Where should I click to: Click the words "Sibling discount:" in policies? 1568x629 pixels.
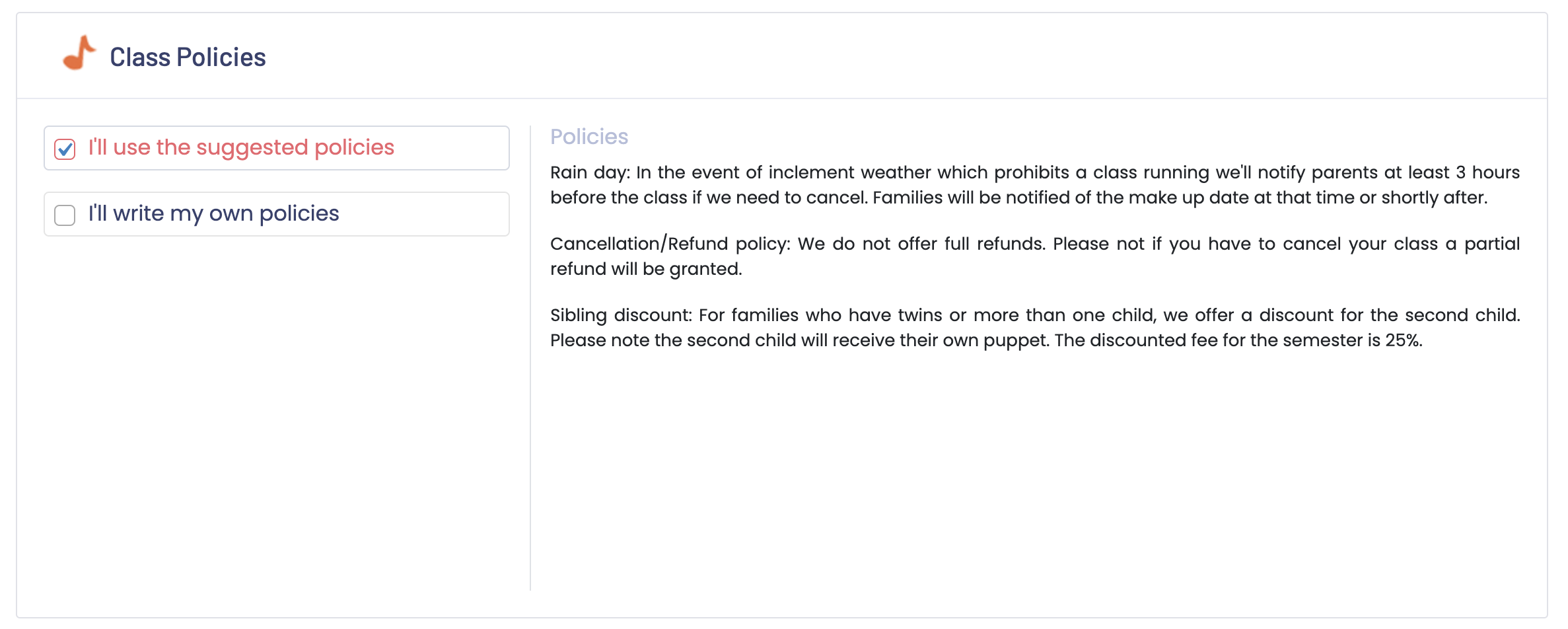pos(621,316)
